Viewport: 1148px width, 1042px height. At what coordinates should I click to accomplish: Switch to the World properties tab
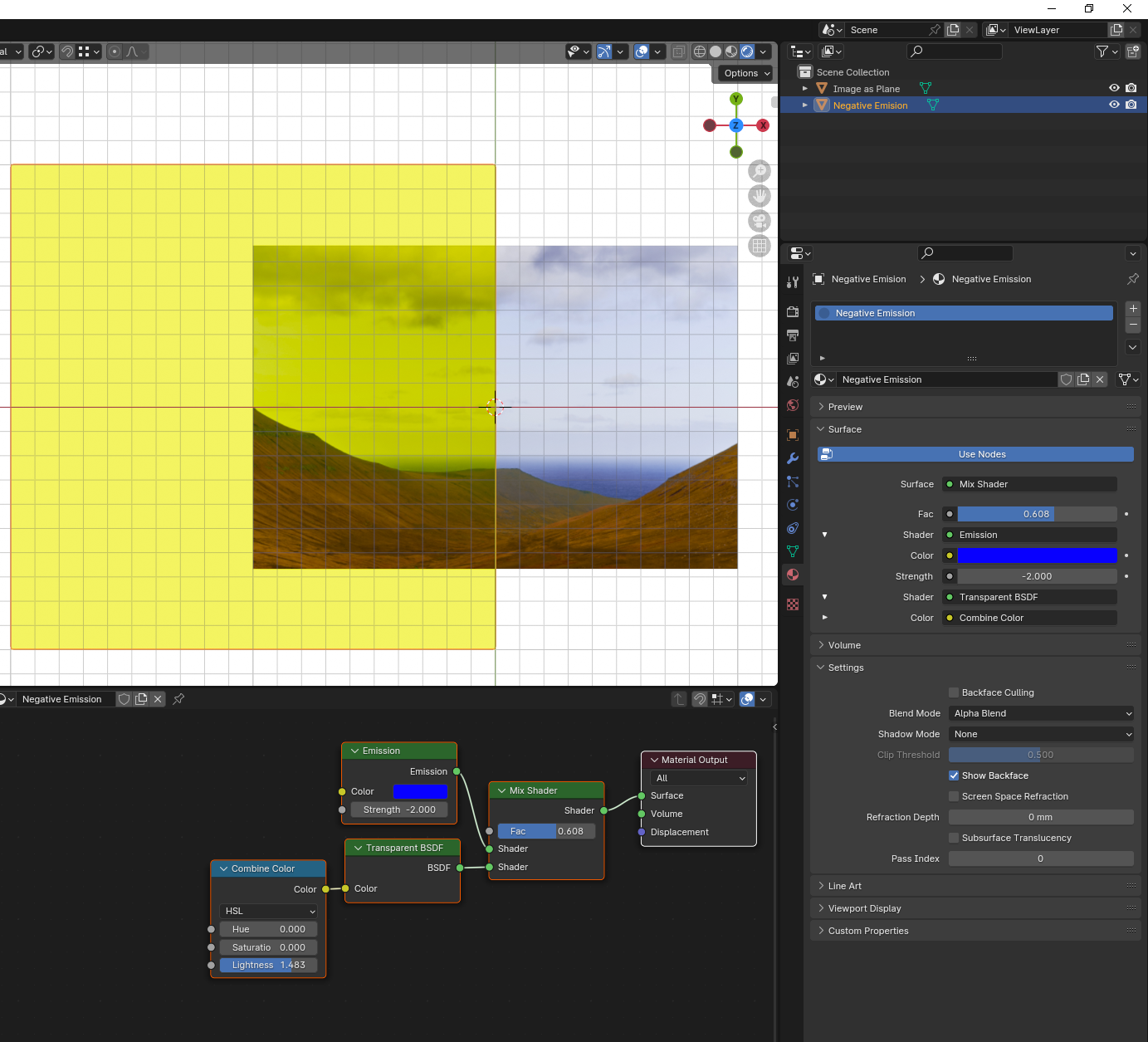click(x=793, y=405)
